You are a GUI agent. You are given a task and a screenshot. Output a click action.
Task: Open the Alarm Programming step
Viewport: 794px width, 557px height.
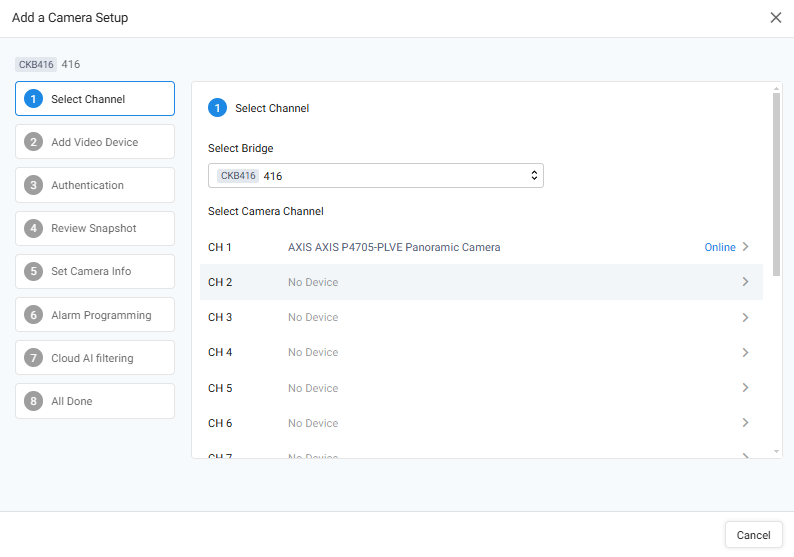(x=95, y=315)
